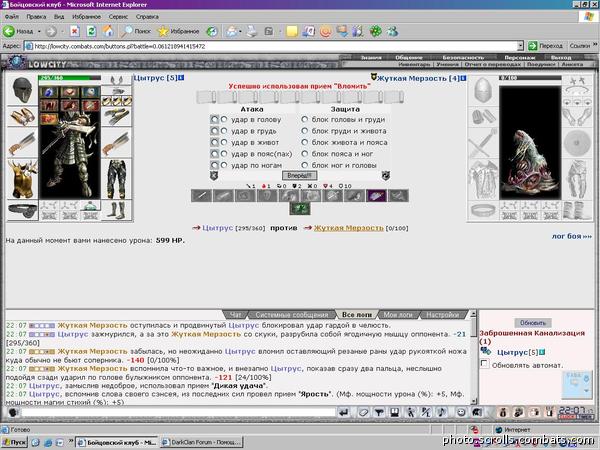Open the smiley emoticon picker
Image resolution: width=600 pixels, height=450 pixels.
click(x=461, y=412)
